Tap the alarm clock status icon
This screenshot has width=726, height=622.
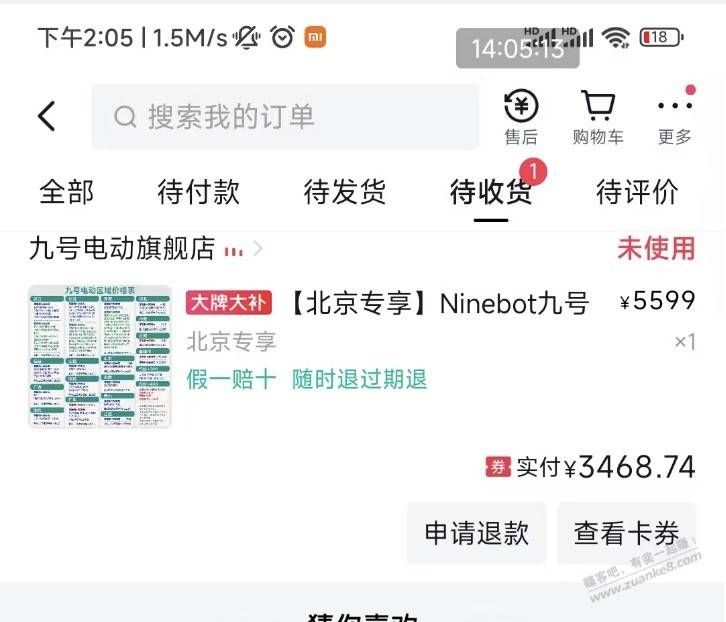(282, 37)
